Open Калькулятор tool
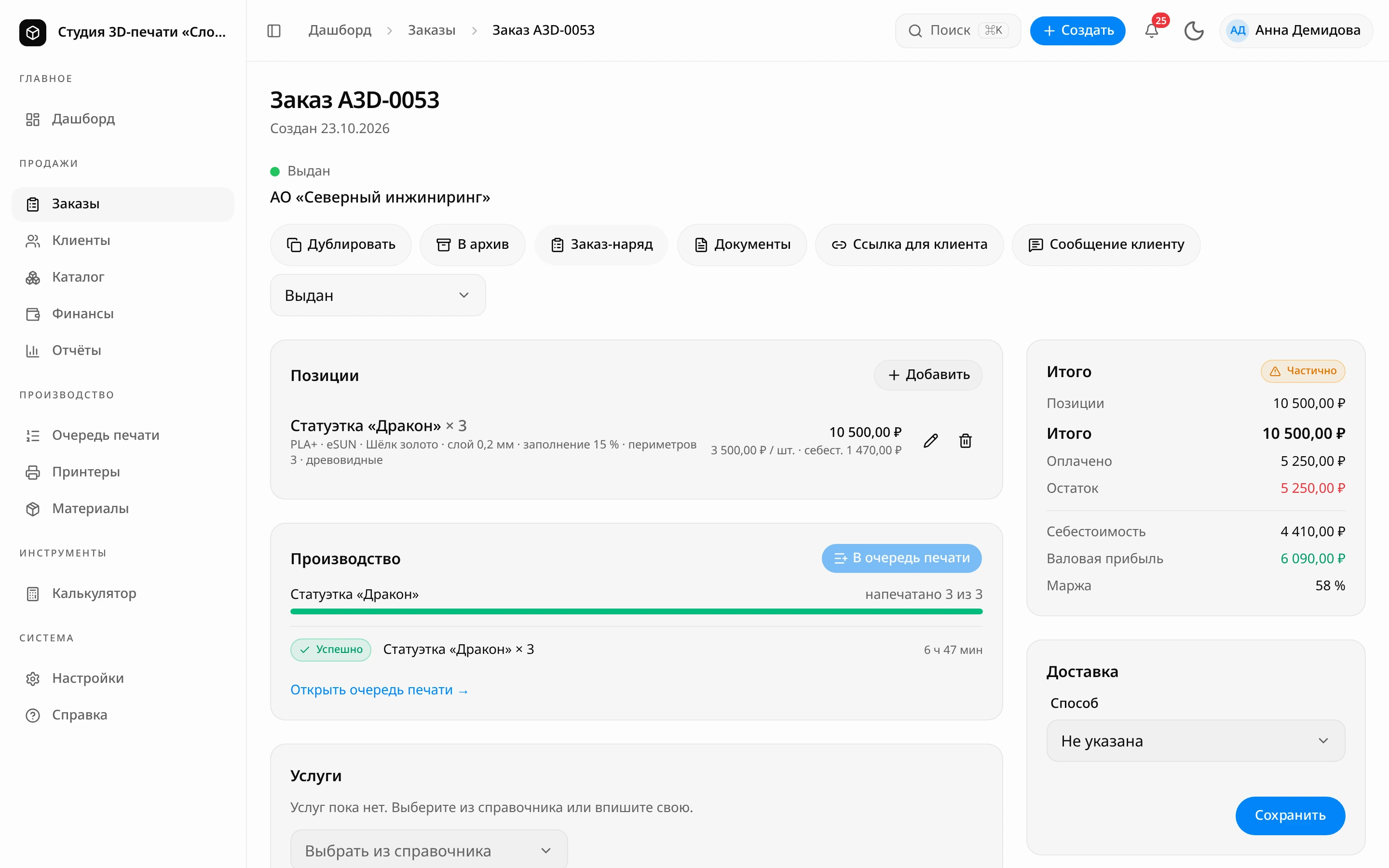The height and width of the screenshot is (868, 1389). pyautogui.click(x=123, y=593)
